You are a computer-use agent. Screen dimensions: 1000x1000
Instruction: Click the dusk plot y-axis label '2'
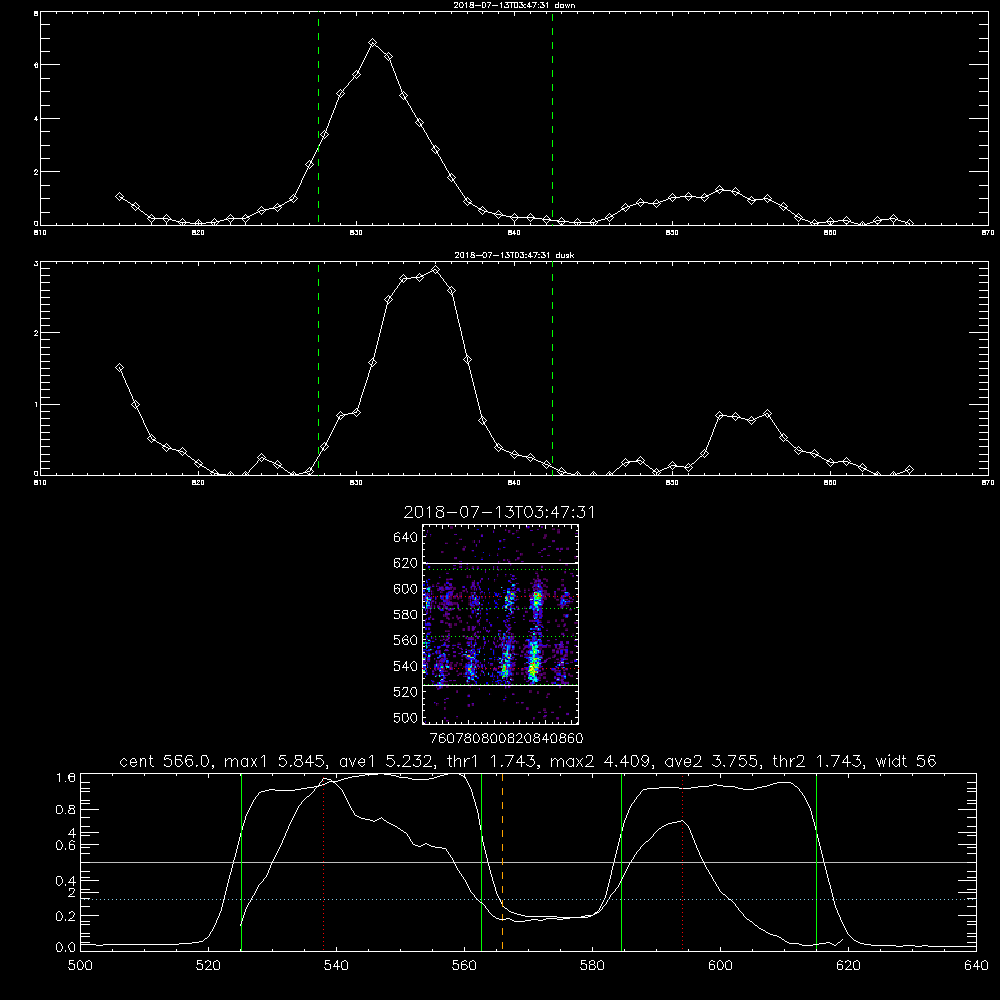coord(36,333)
